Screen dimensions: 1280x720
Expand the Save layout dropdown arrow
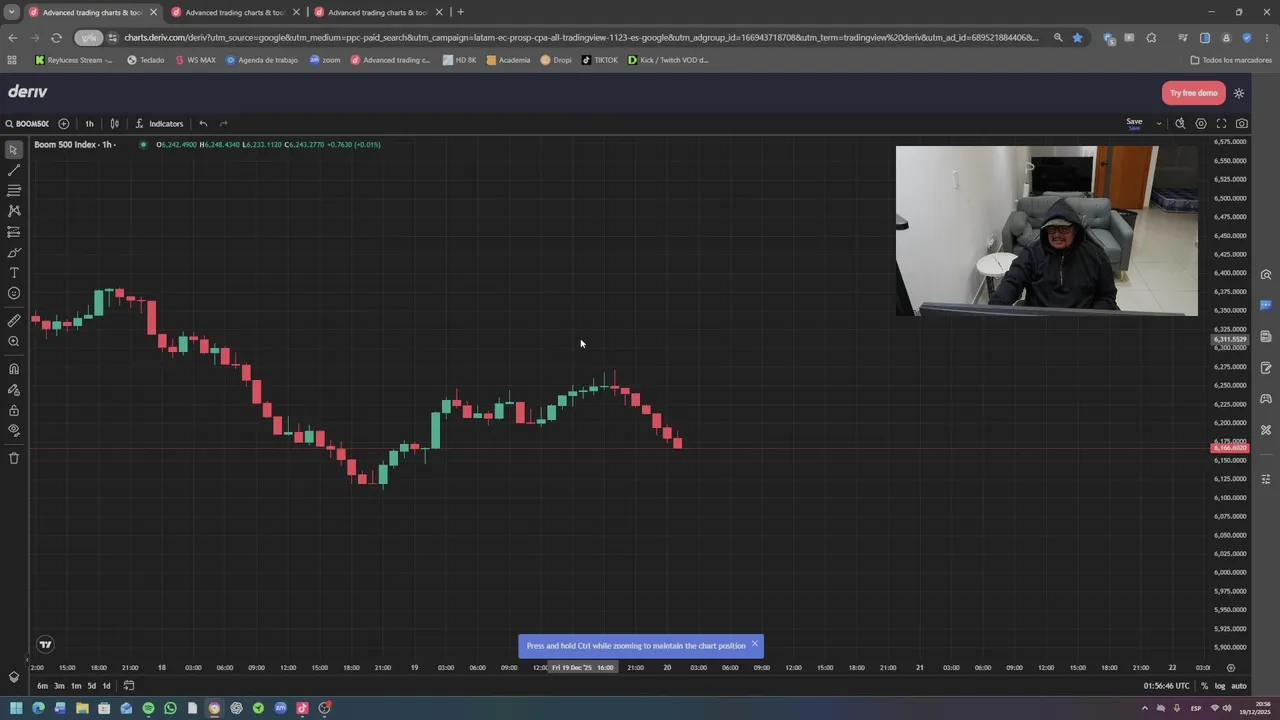click(x=1158, y=124)
